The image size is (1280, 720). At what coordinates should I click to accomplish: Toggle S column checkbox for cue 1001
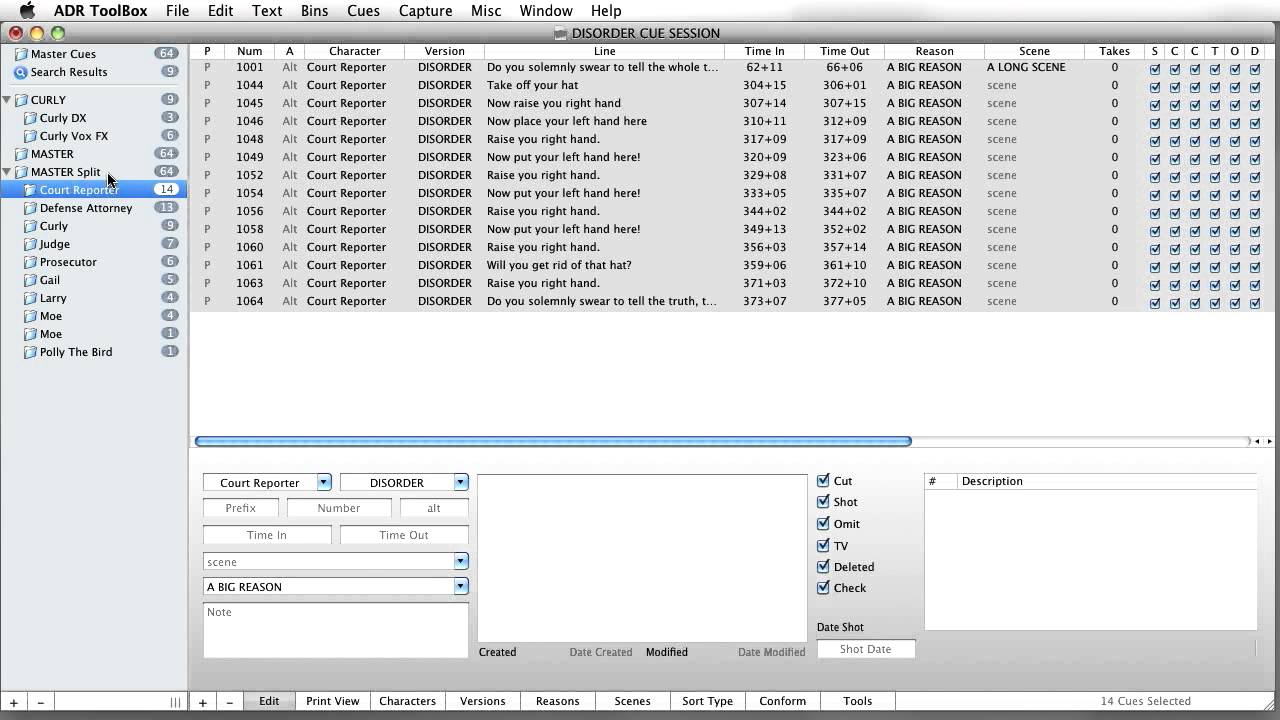(1155, 68)
